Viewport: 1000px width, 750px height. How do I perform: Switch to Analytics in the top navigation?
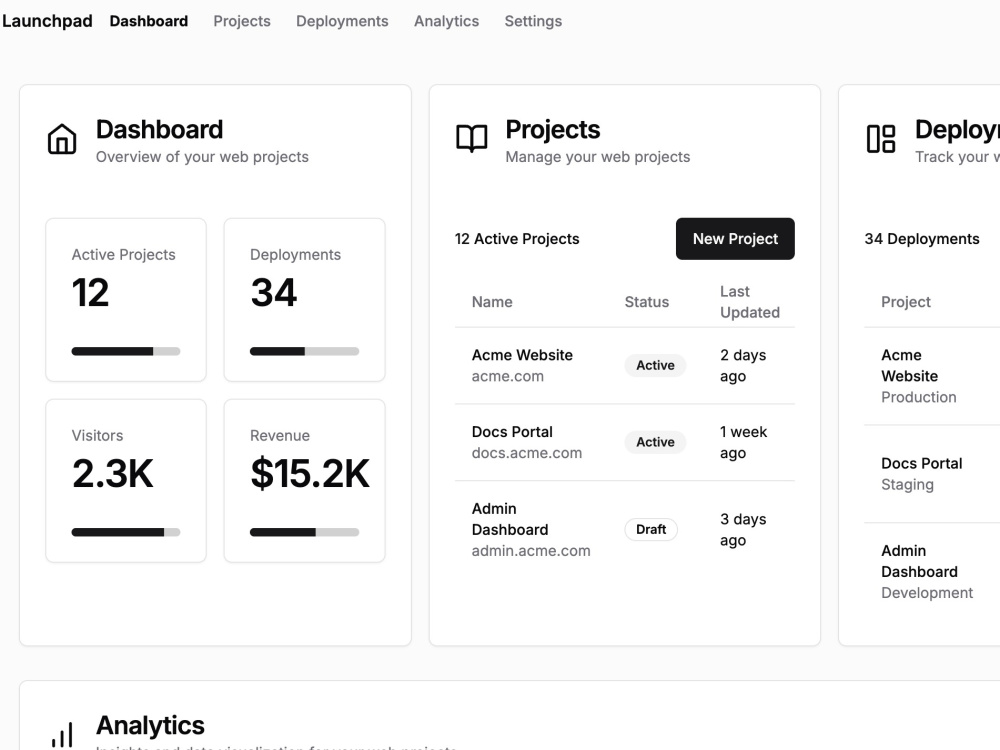click(x=446, y=21)
